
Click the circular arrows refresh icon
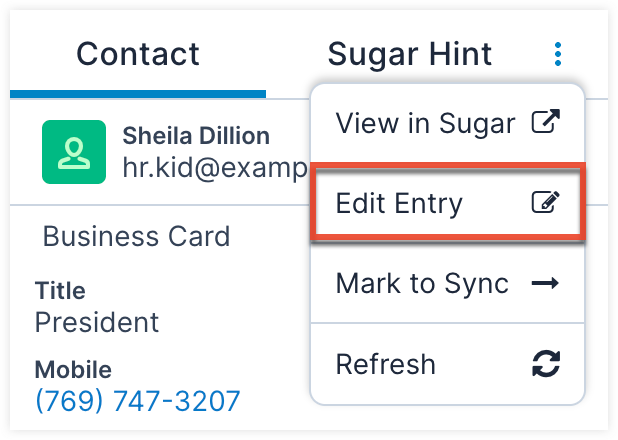544,363
